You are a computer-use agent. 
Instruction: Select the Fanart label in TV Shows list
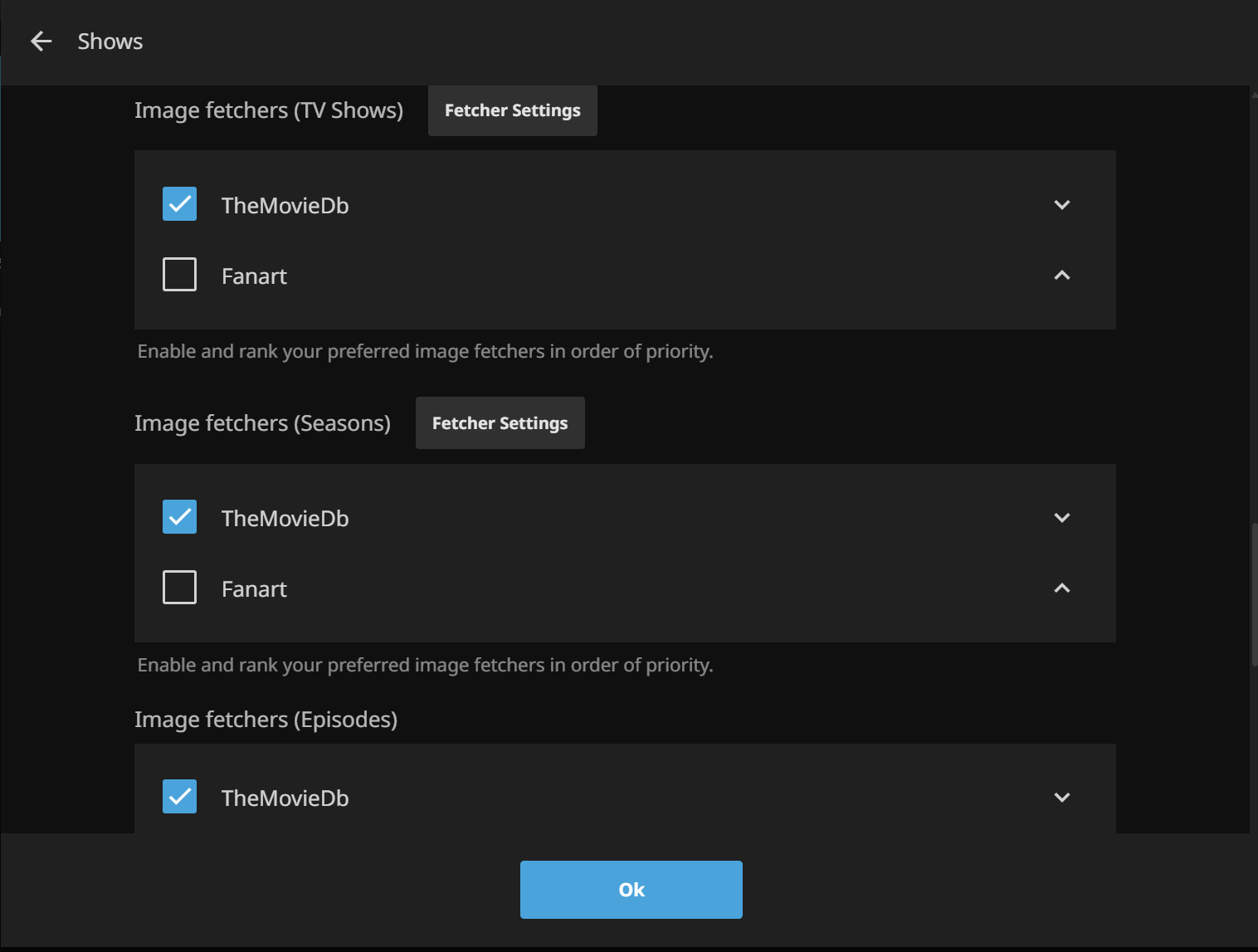[x=254, y=276]
